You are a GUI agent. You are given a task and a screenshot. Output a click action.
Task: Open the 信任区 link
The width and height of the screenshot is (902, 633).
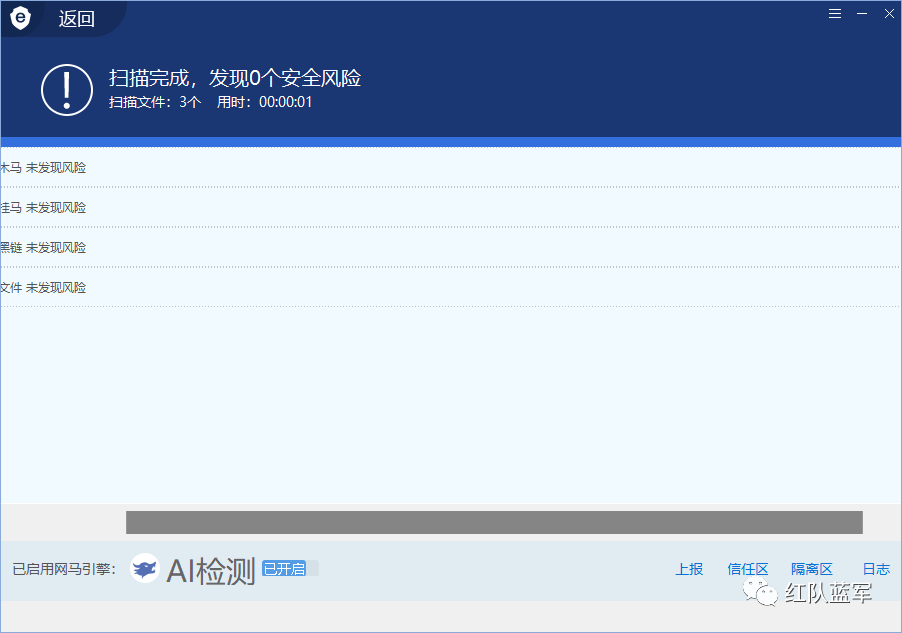point(748,569)
